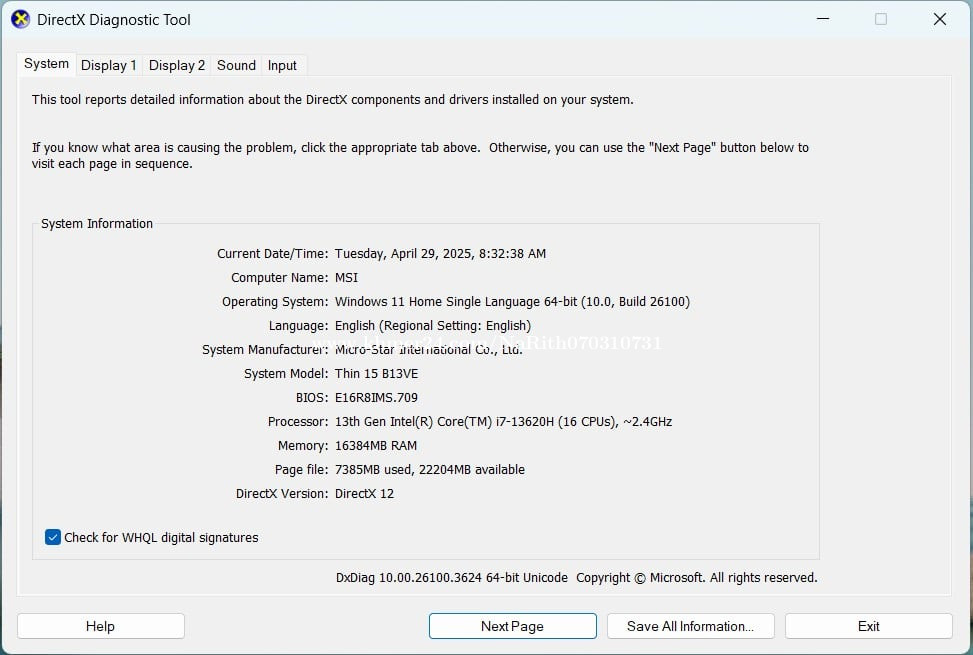Screen dimensions: 973x655
Task: Open the Display 2 tab
Action: click(177, 65)
